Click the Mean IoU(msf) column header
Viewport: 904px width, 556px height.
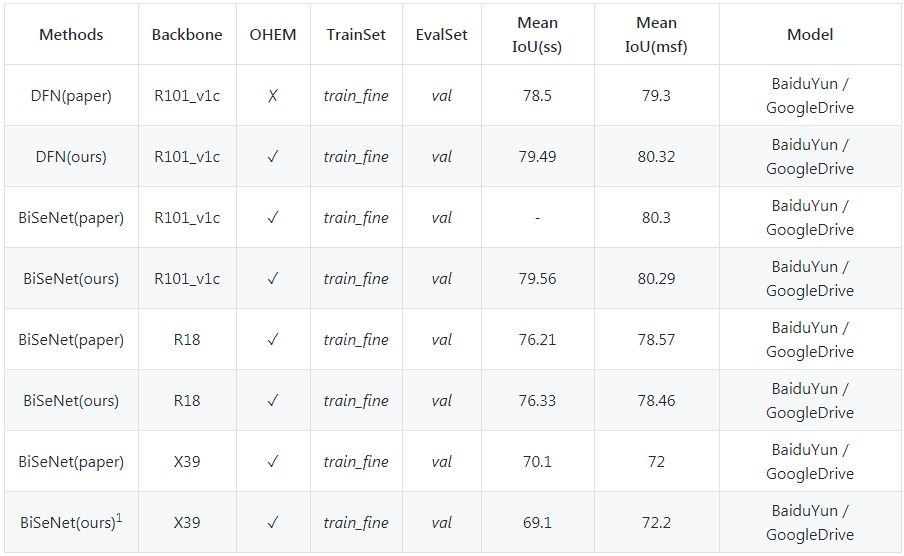[x=656, y=34]
